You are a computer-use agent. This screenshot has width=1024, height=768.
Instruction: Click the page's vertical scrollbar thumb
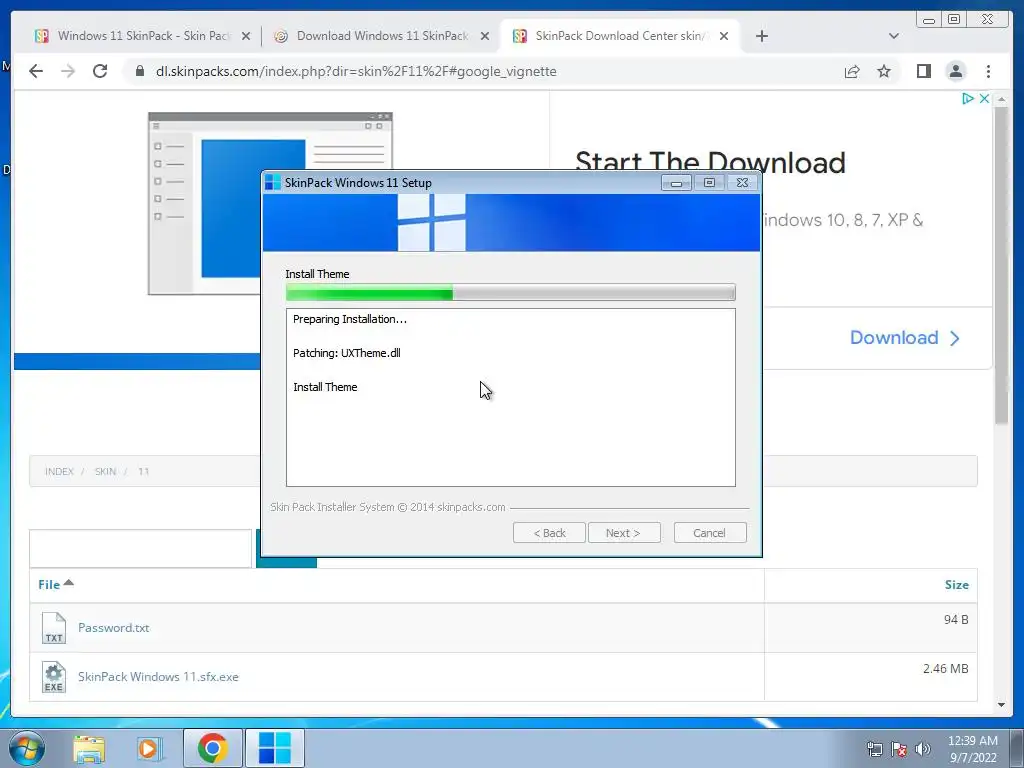pyautogui.click(x=1002, y=266)
